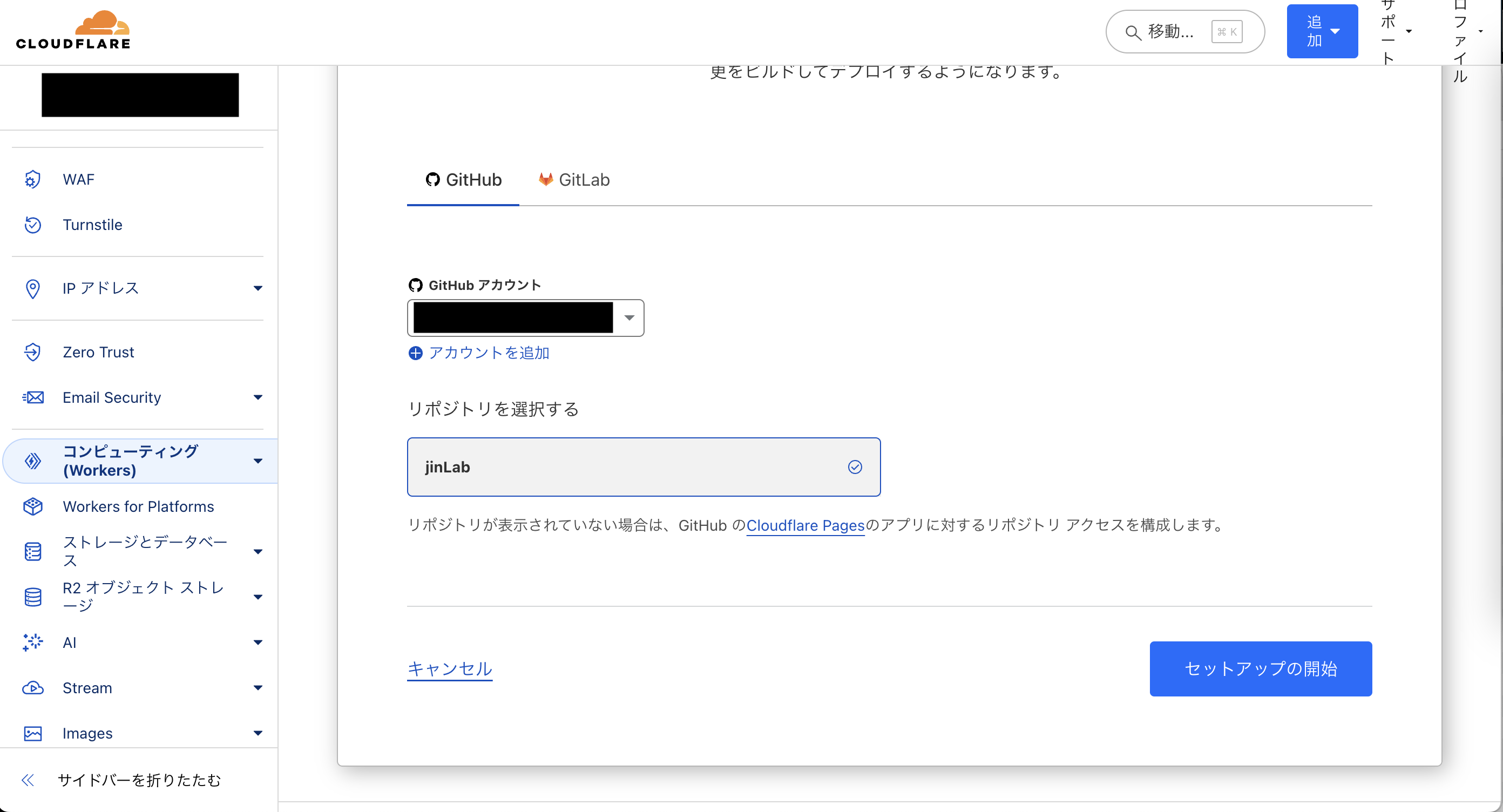Switch to the GitLab tab
The width and height of the screenshot is (1503, 812).
574,180
